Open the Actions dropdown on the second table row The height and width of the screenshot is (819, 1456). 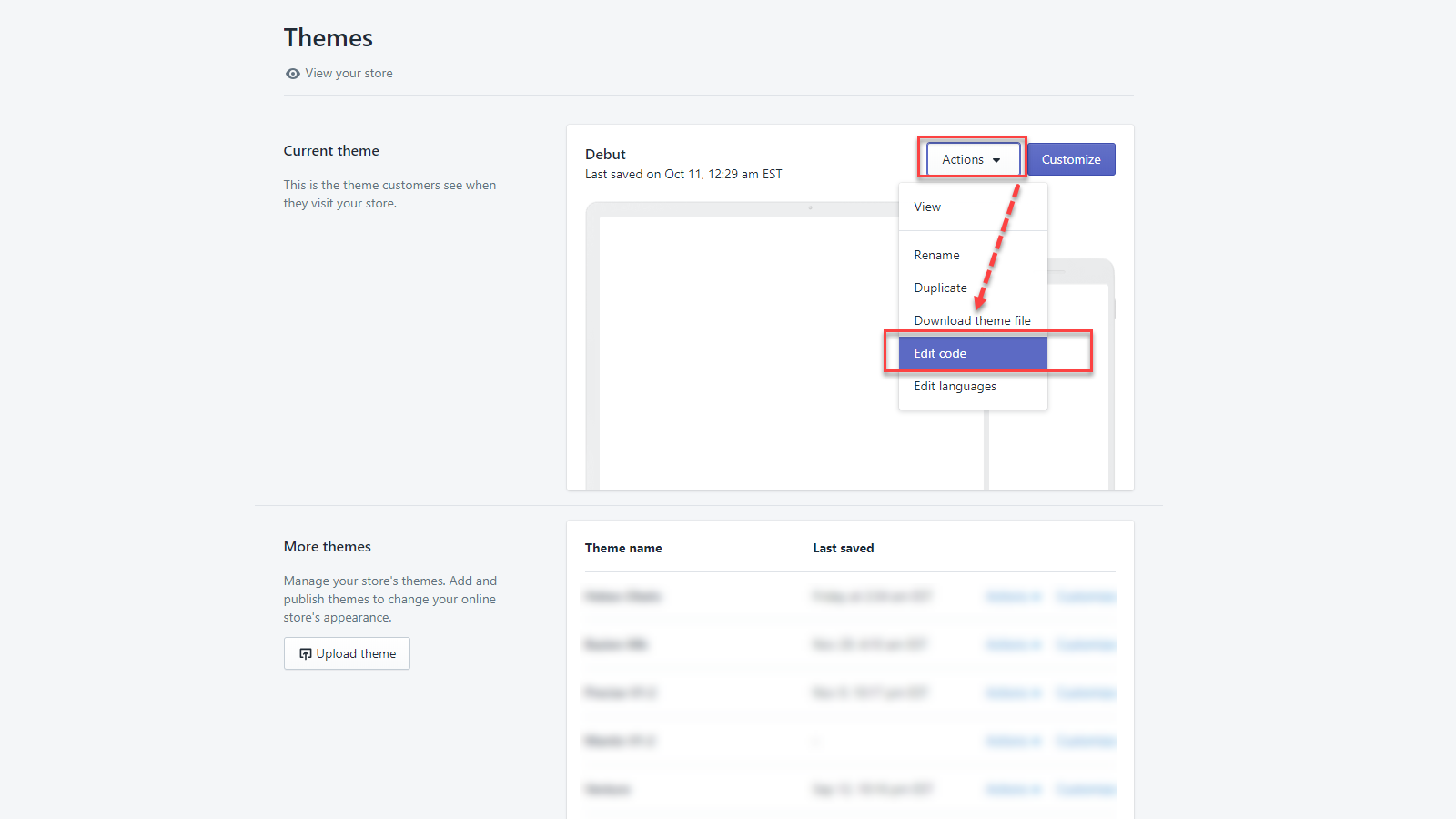tap(1013, 644)
